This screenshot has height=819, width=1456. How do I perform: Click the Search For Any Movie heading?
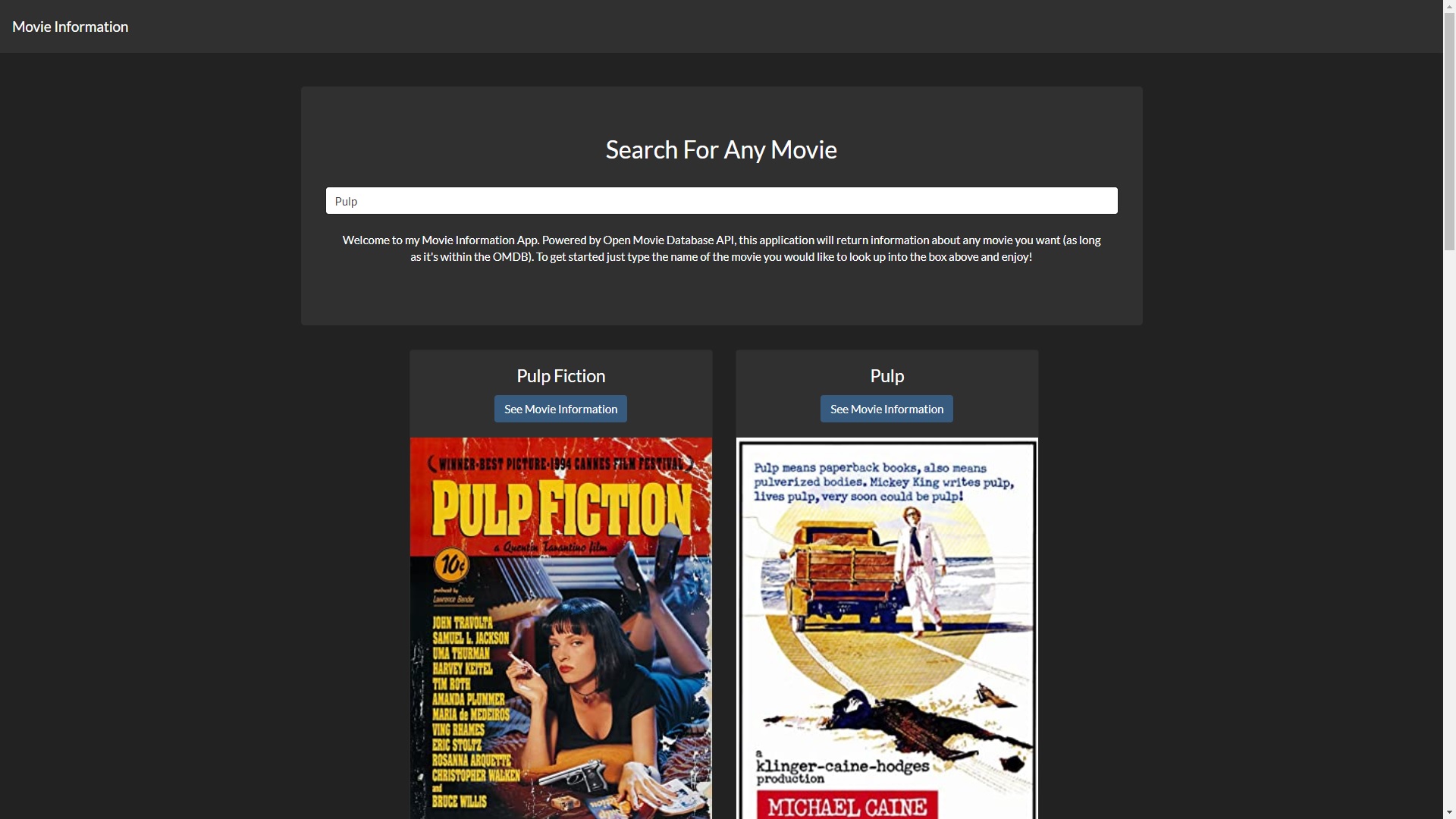pos(721,149)
